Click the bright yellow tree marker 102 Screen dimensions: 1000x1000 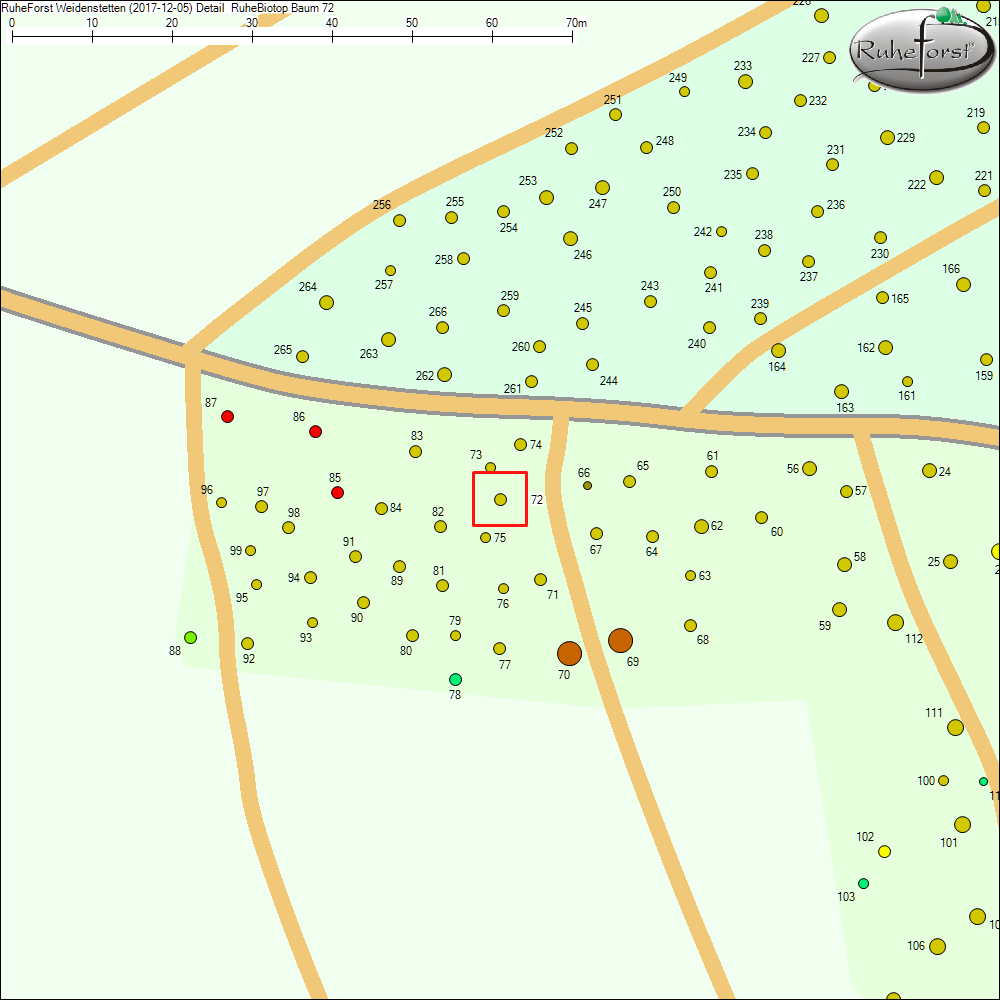click(884, 851)
